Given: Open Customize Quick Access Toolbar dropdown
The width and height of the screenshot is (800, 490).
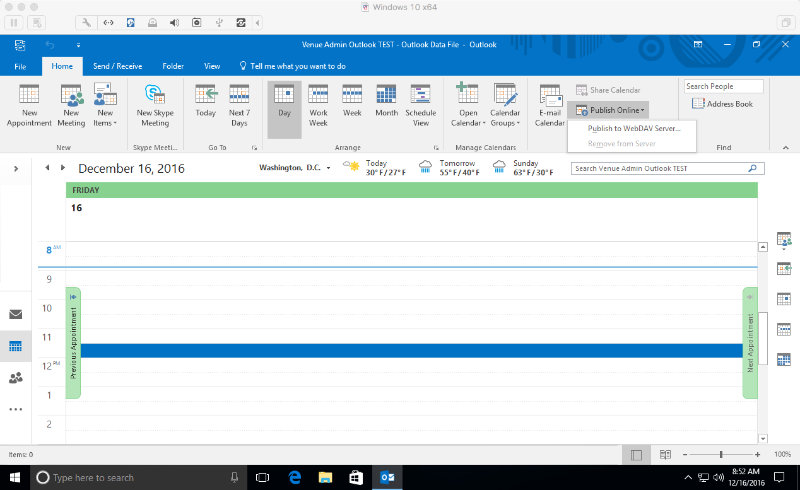Looking at the screenshot, I should (x=78, y=45).
